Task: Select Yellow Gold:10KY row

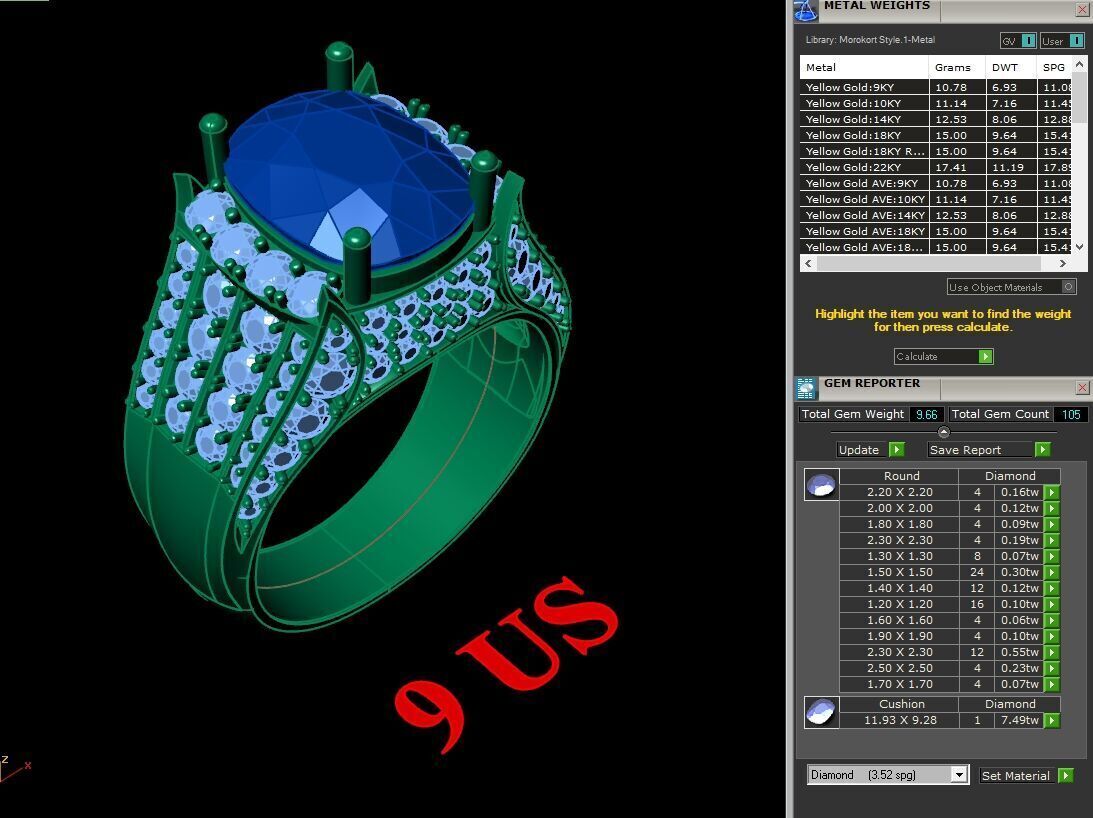Action: 935,103
